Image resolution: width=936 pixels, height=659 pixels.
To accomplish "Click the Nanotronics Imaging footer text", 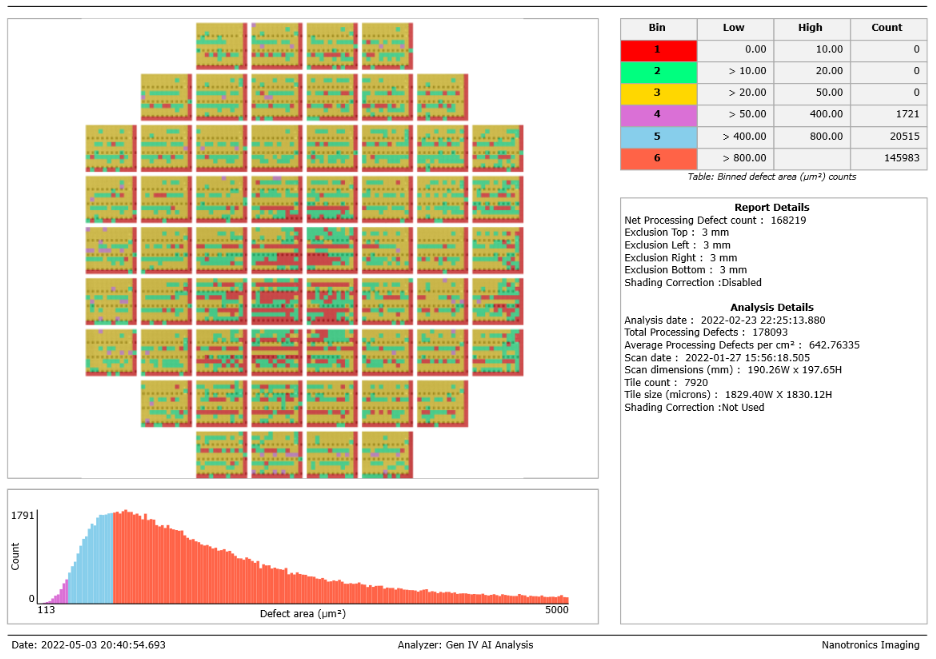I will (870, 646).
